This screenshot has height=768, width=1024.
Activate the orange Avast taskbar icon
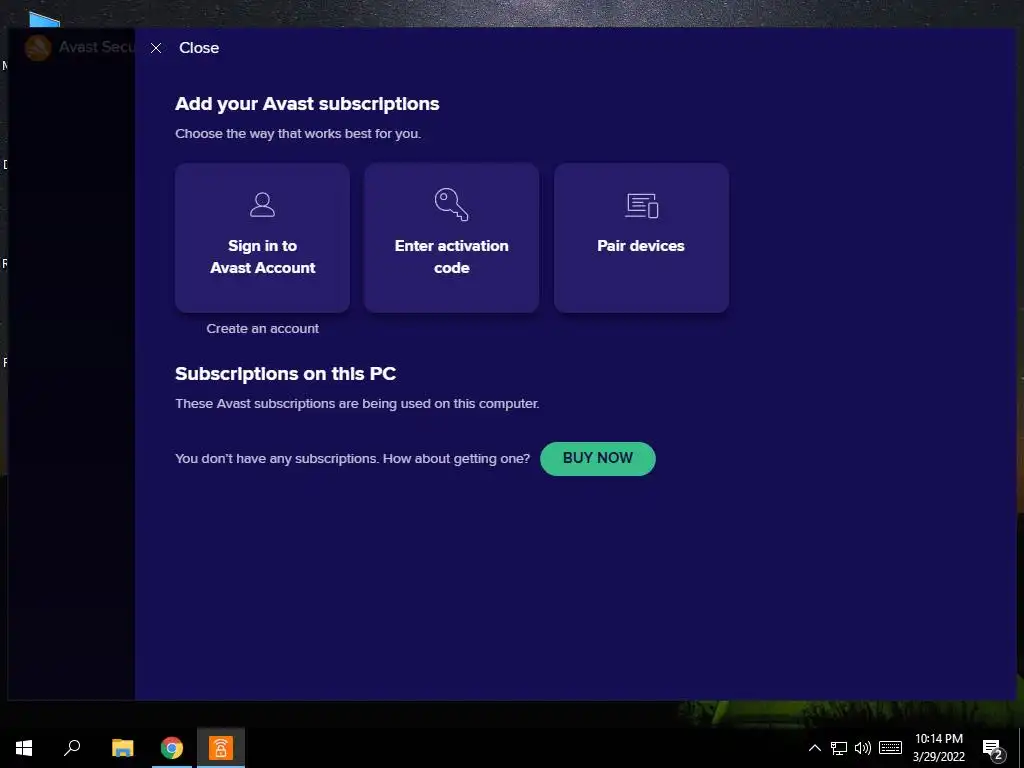[221, 748]
